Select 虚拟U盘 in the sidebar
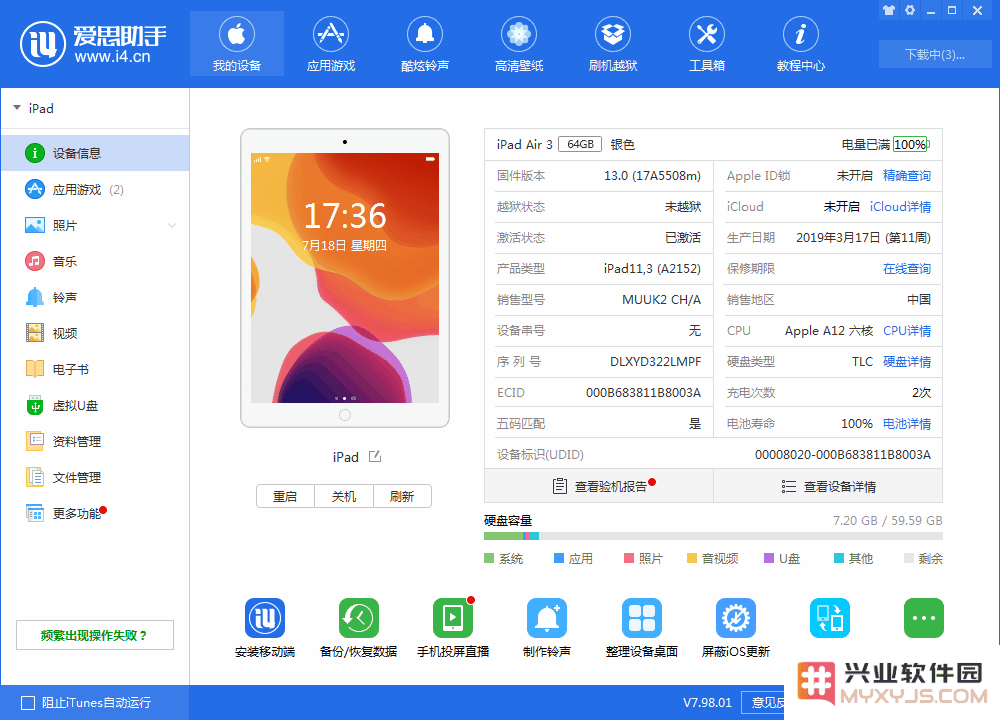This screenshot has width=1000, height=720. pyautogui.click(x=95, y=406)
